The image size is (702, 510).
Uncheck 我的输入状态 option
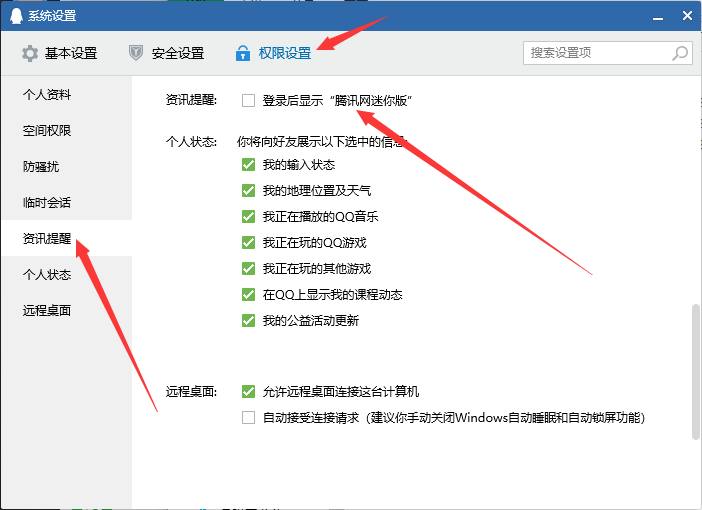click(249, 165)
